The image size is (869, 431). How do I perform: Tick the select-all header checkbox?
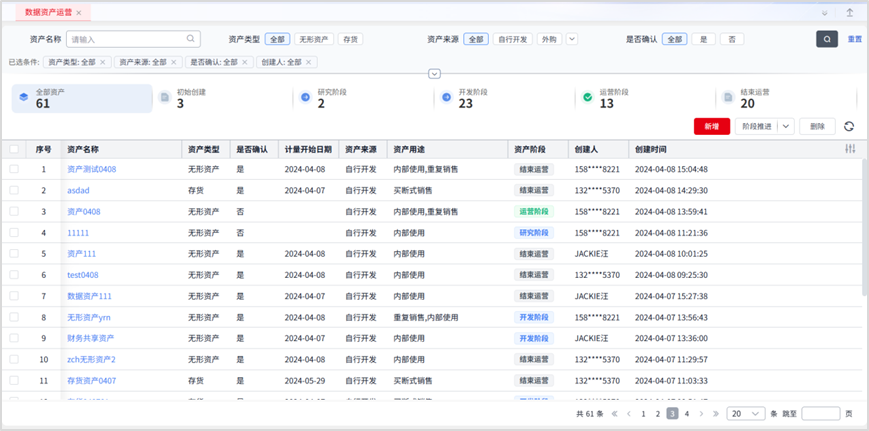coord(14,149)
